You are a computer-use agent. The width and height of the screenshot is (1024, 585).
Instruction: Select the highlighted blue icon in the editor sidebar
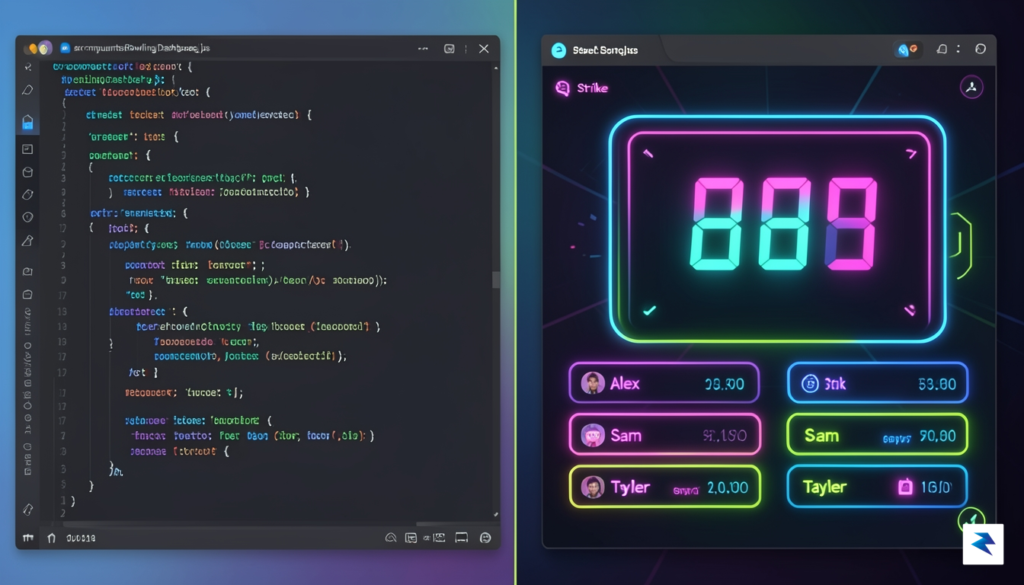click(x=27, y=122)
